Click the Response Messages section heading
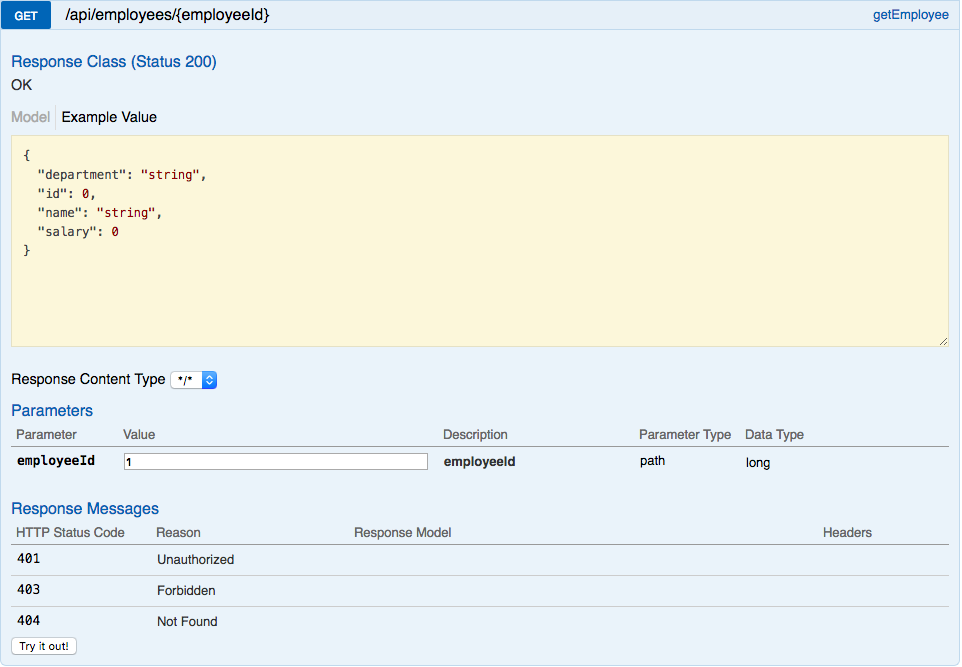 coord(85,509)
